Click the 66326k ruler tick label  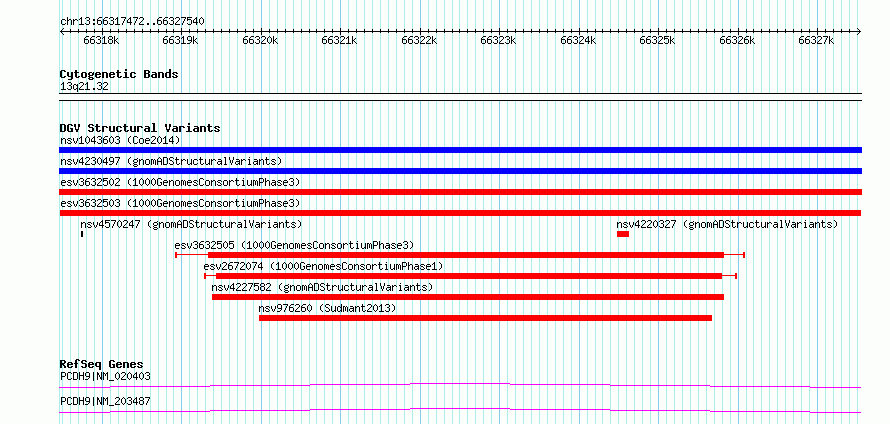click(737, 41)
